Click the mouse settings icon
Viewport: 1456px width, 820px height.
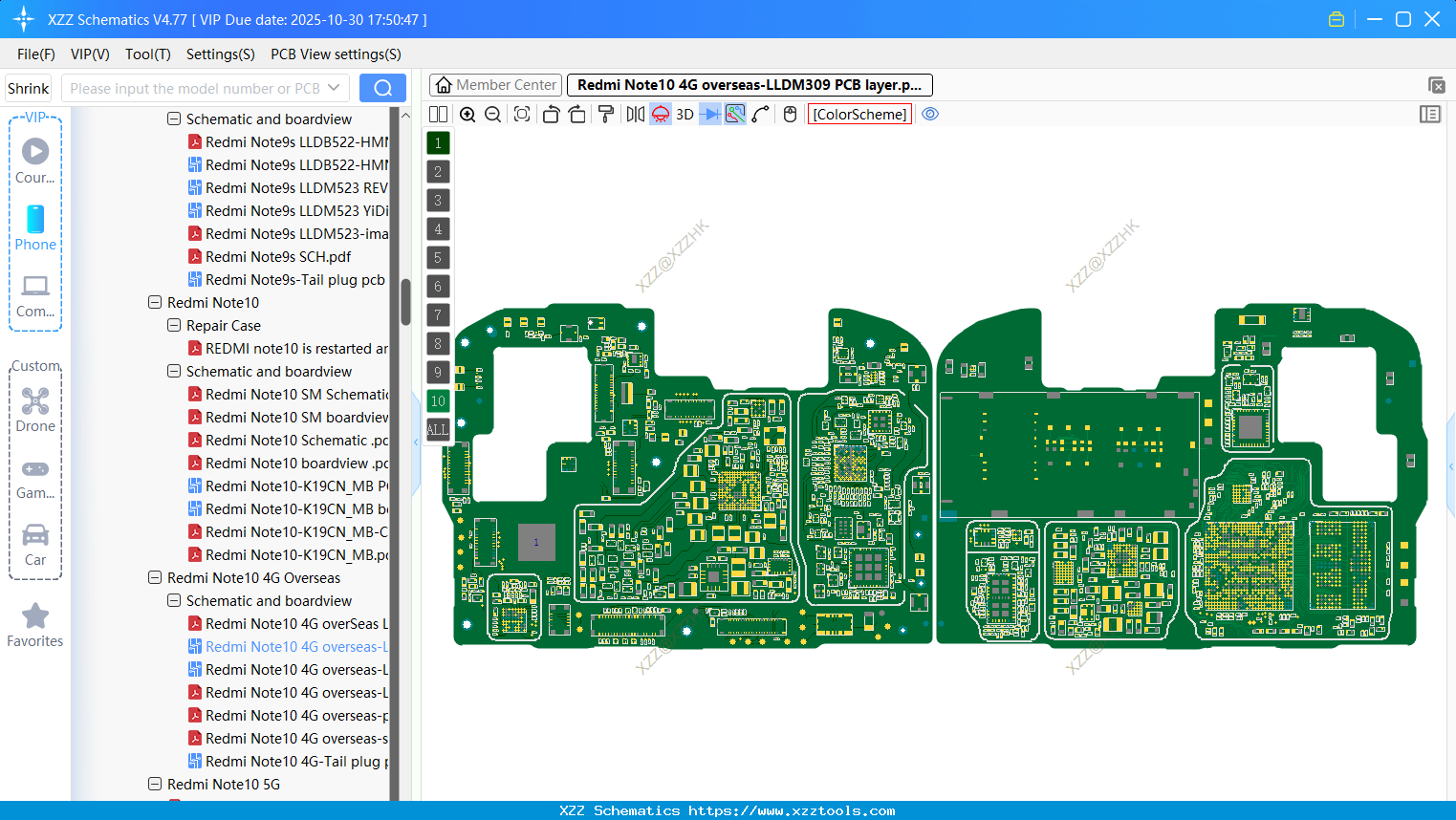click(x=790, y=115)
